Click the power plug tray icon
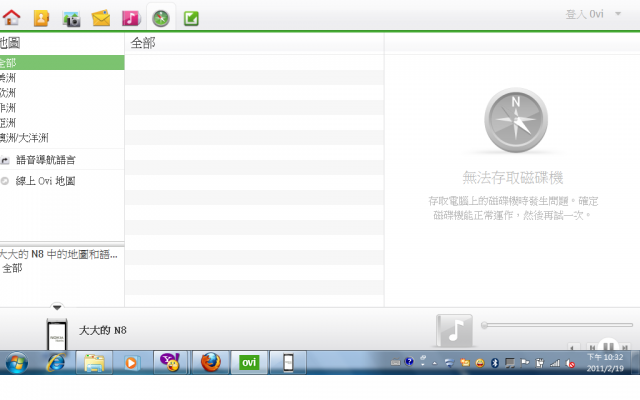 pos(540,362)
